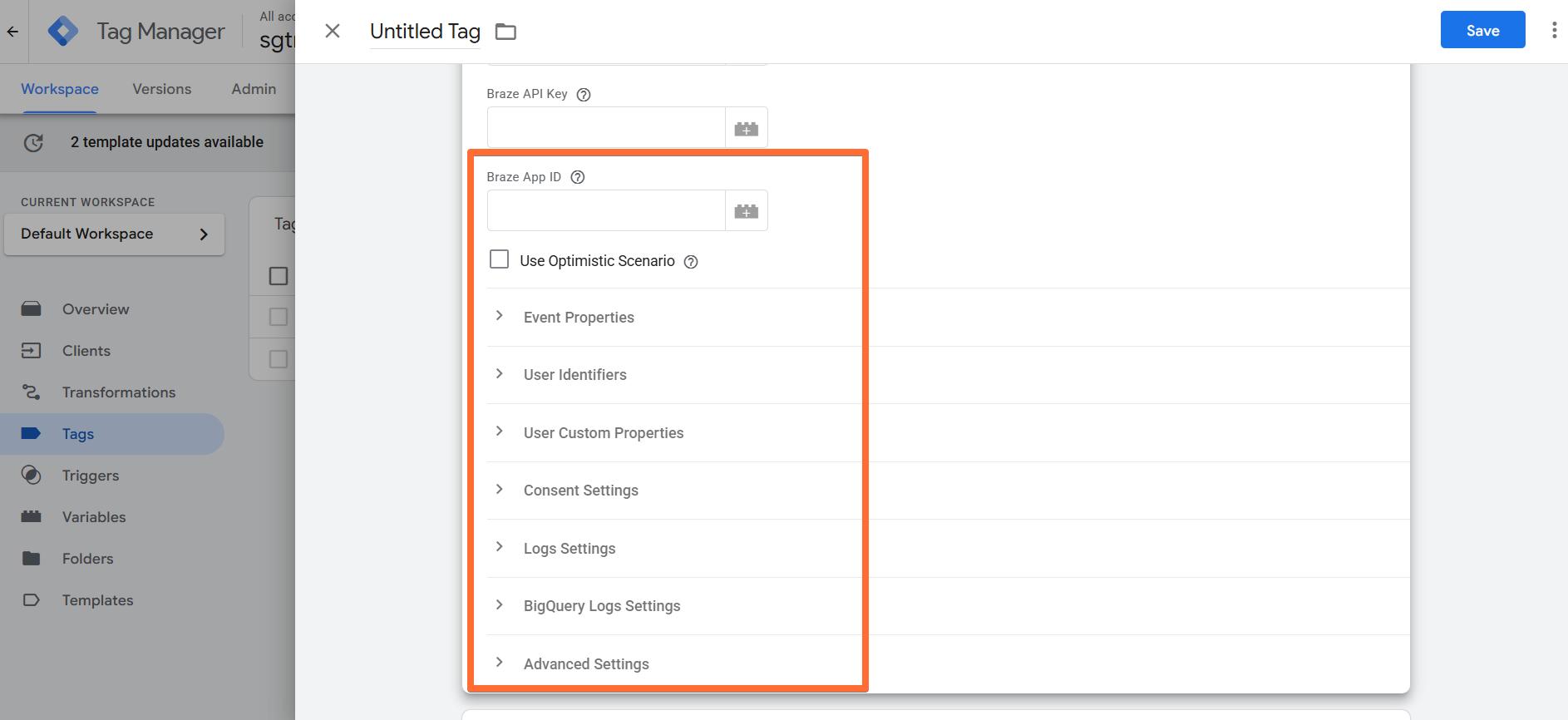Open Braze App ID help tooltip icon
The height and width of the screenshot is (720, 1568).
pos(578,177)
